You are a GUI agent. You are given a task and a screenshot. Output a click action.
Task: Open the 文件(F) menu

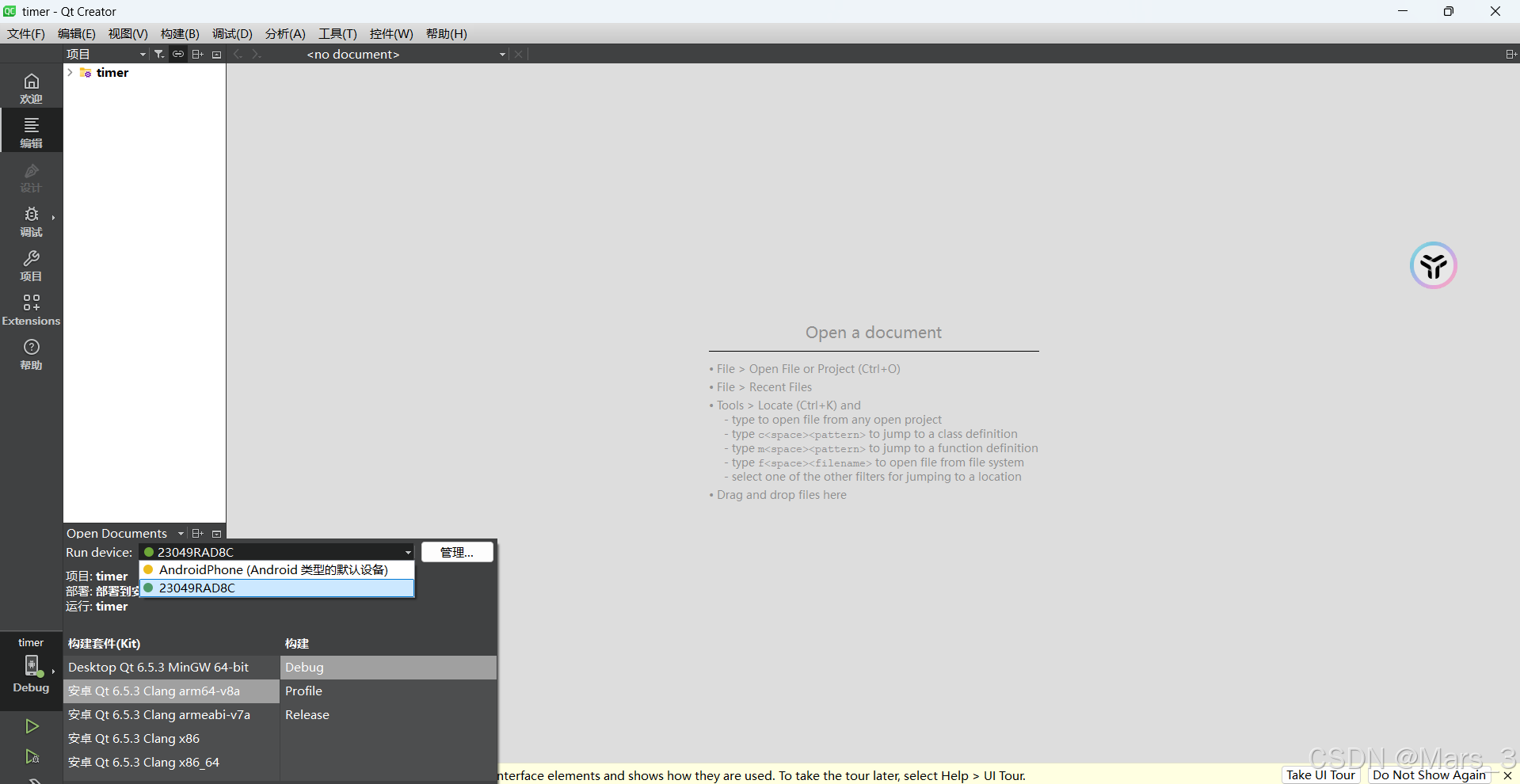[x=26, y=33]
